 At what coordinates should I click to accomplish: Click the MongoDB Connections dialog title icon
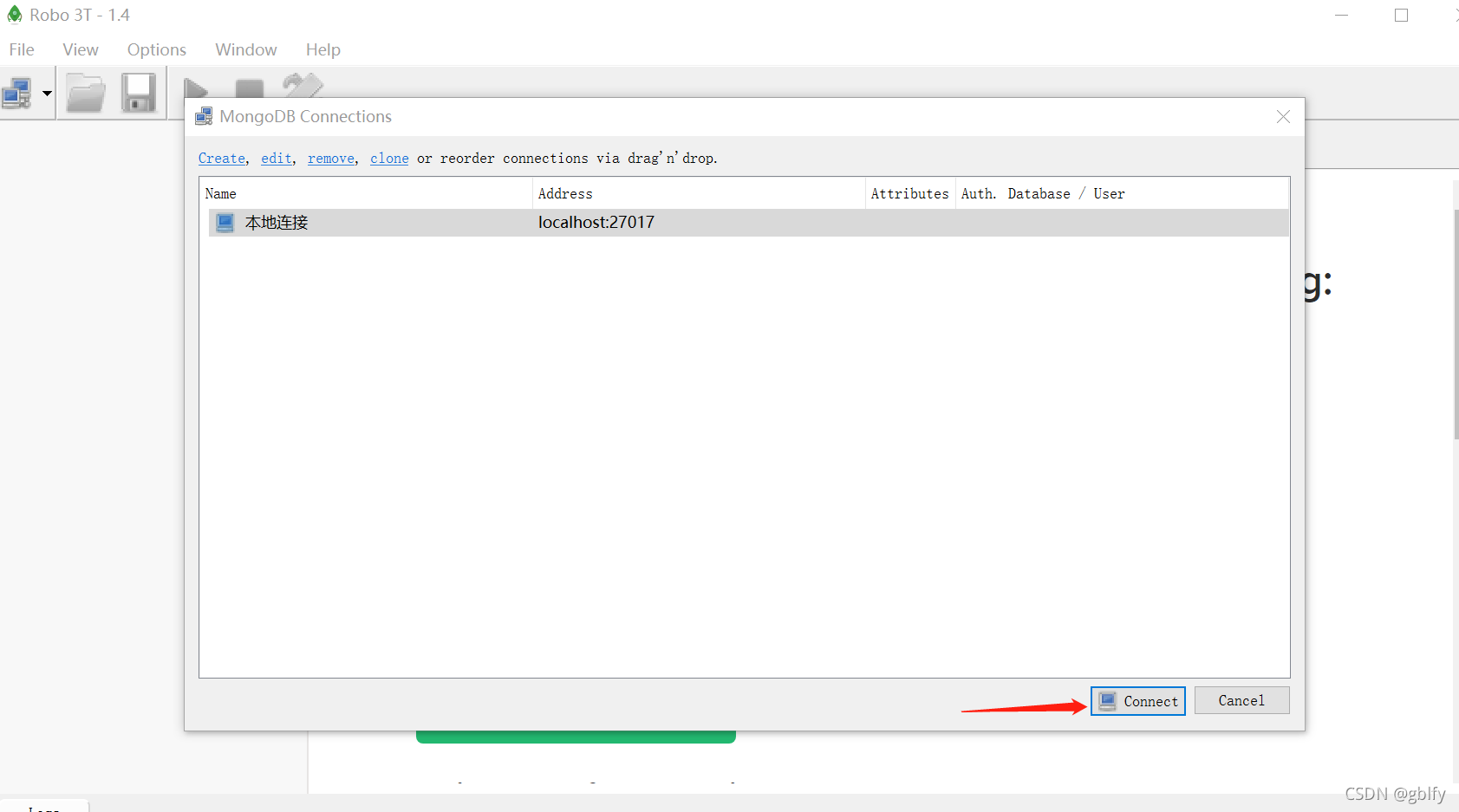(x=204, y=116)
